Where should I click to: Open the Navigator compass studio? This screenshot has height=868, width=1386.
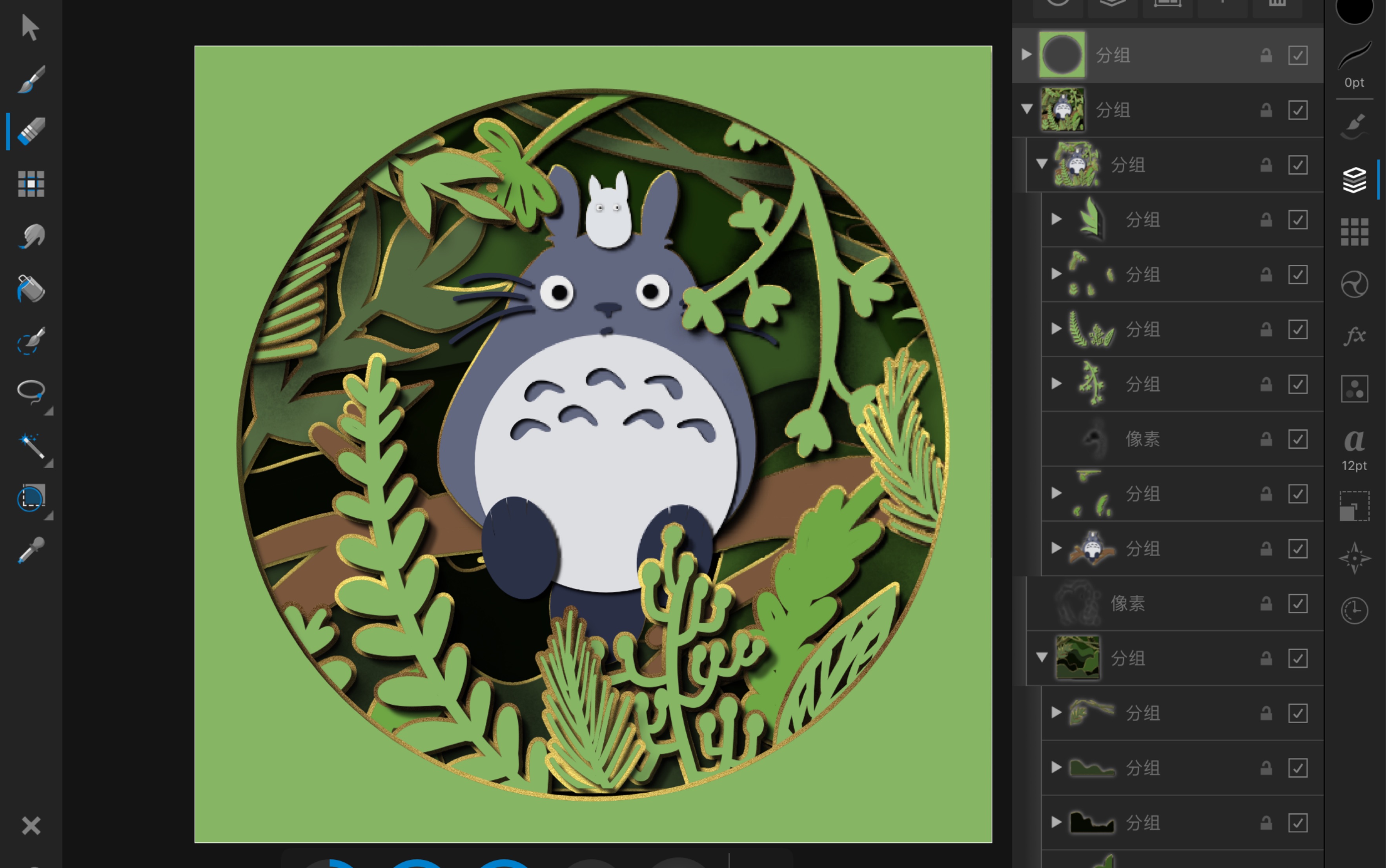(1355, 558)
